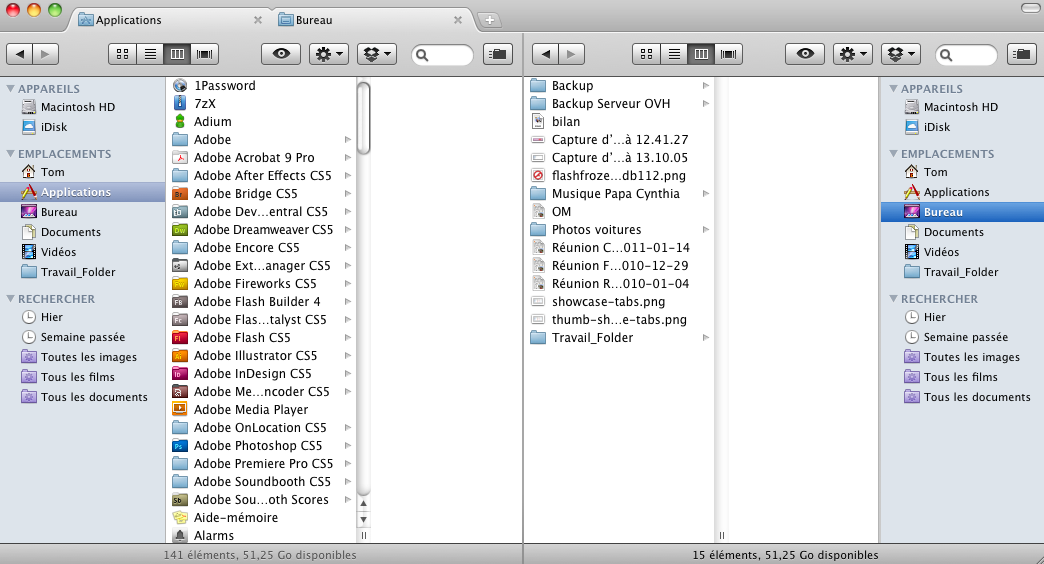
Task: Go back in right pane
Action: coord(545,54)
